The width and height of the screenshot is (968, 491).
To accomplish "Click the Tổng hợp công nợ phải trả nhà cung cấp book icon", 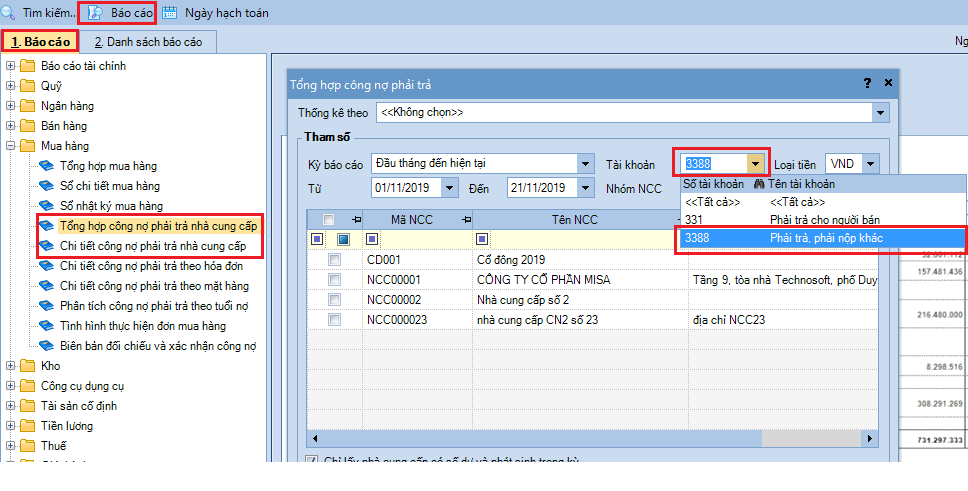I will point(47,225).
